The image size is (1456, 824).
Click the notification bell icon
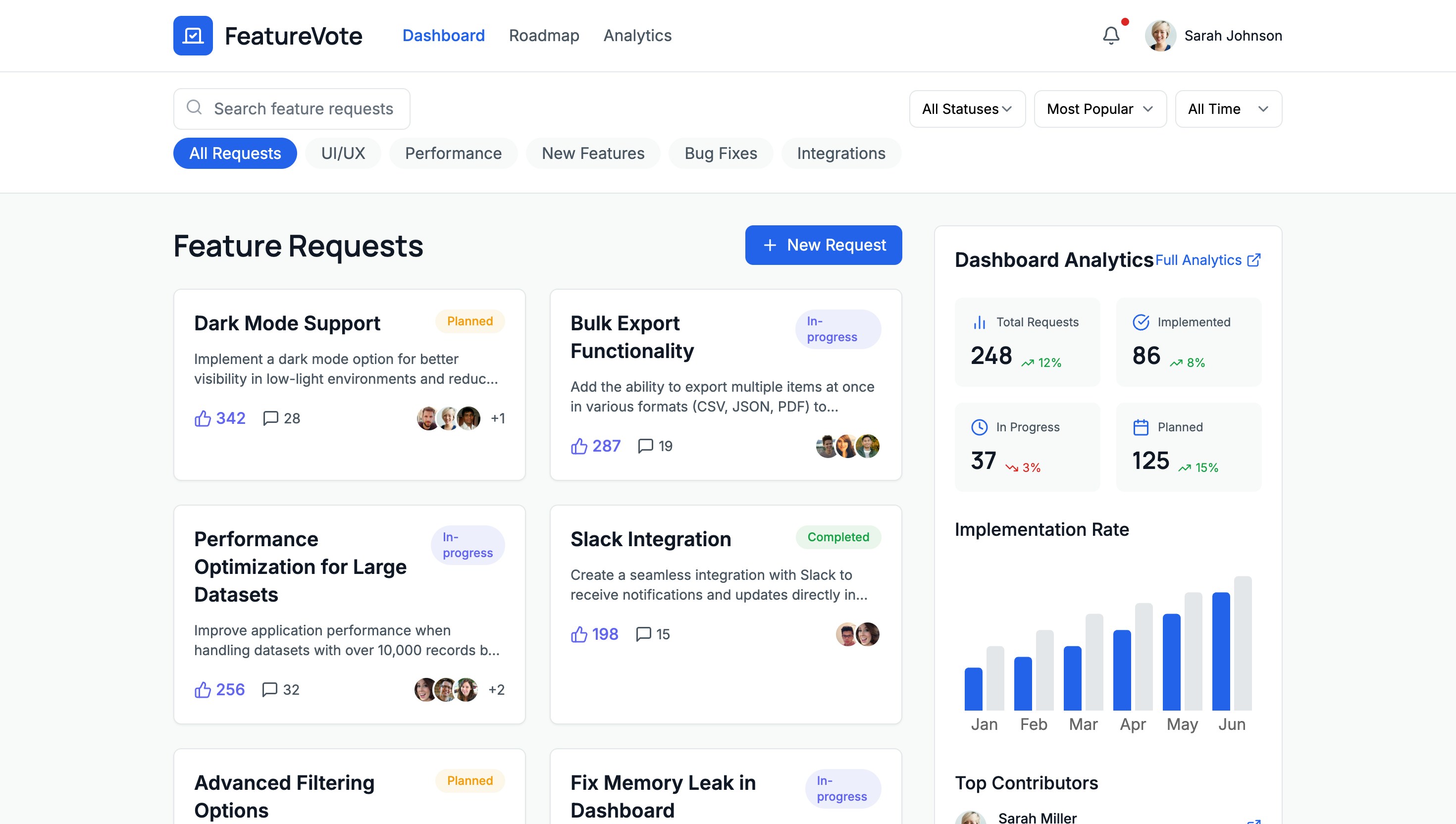point(1111,36)
